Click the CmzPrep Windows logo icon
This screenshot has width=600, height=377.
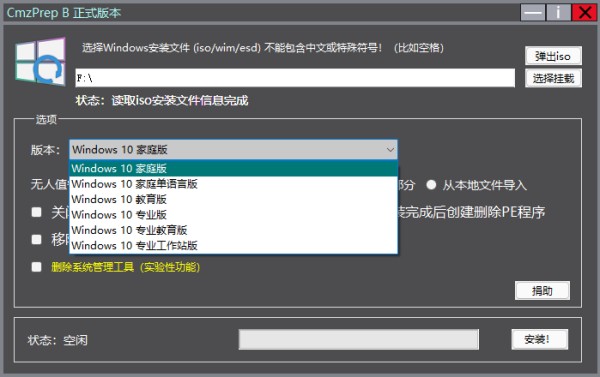pyautogui.click(x=41, y=61)
